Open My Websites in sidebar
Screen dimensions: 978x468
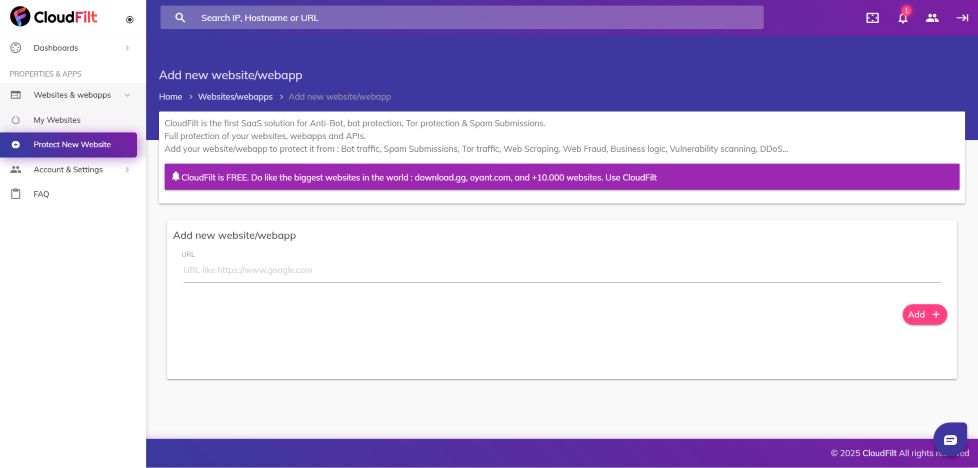click(x=56, y=120)
